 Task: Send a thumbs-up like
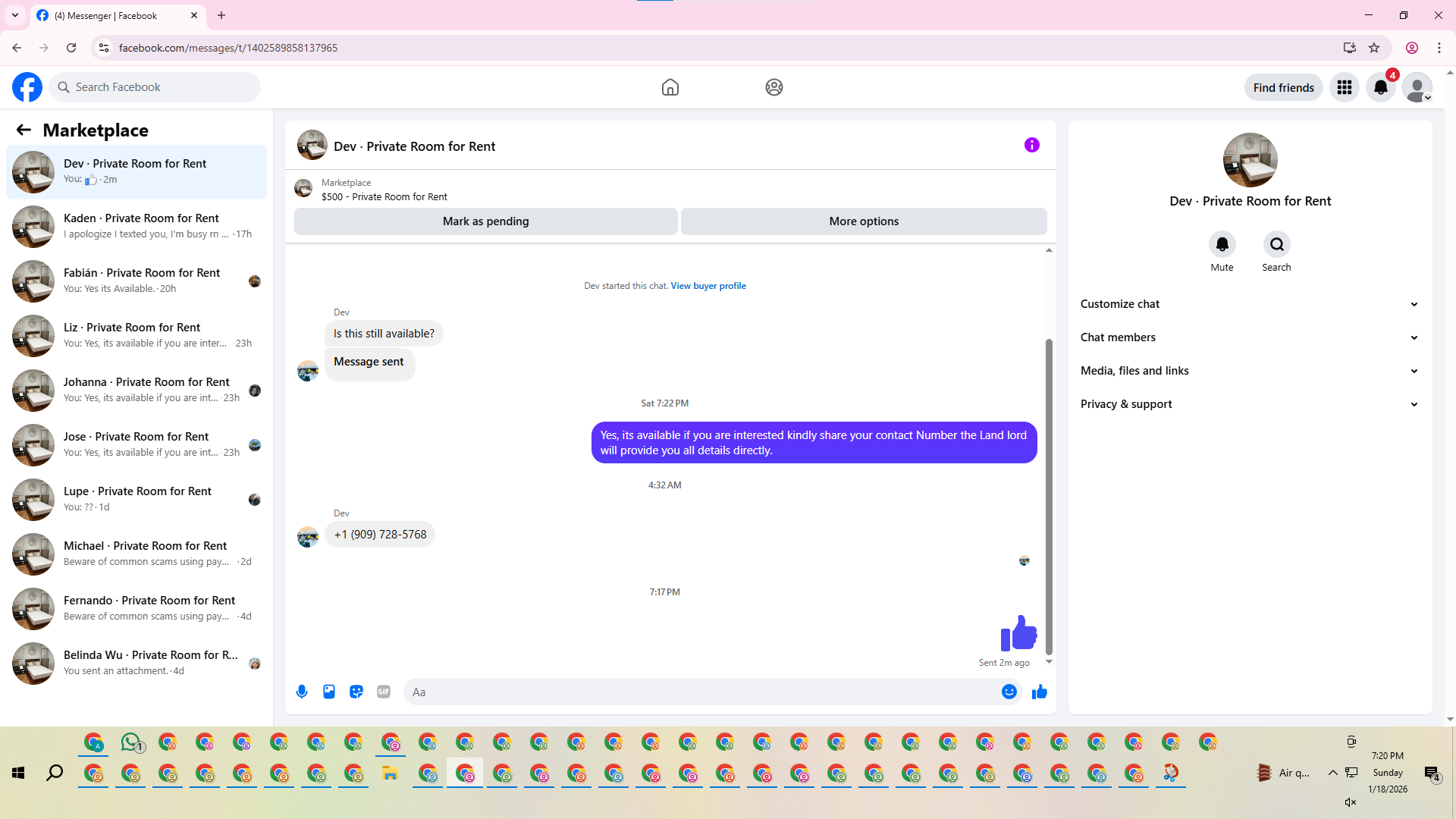tap(1040, 692)
